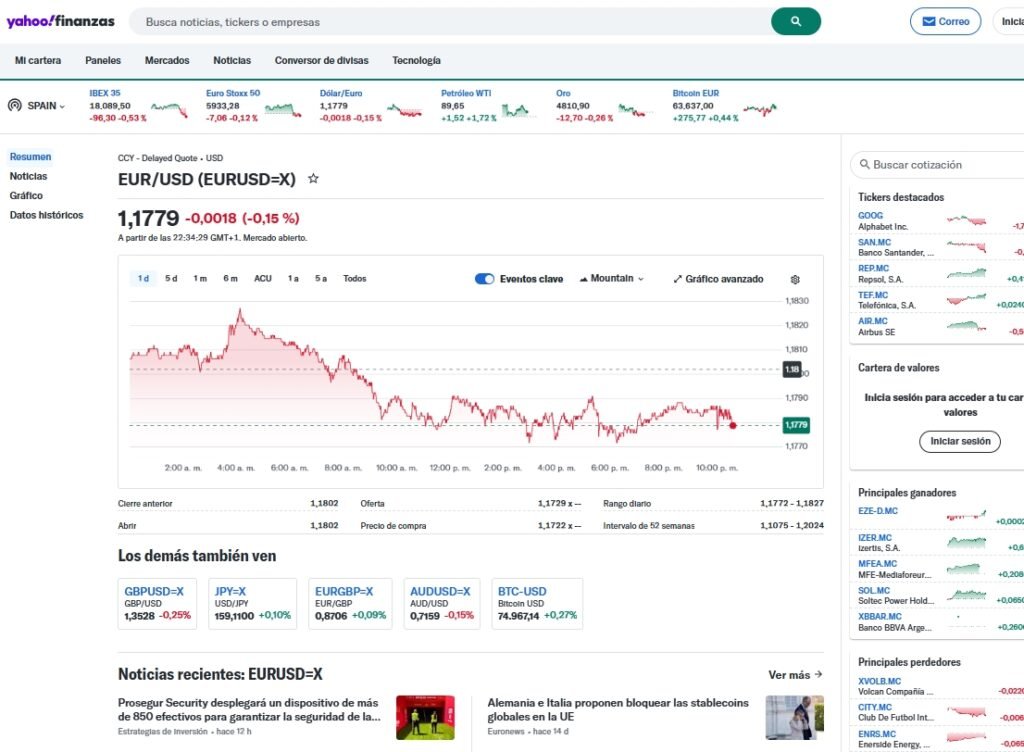Open Conversor de divisas menu
Image resolution: width=1024 pixels, height=752 pixels.
[321, 60]
